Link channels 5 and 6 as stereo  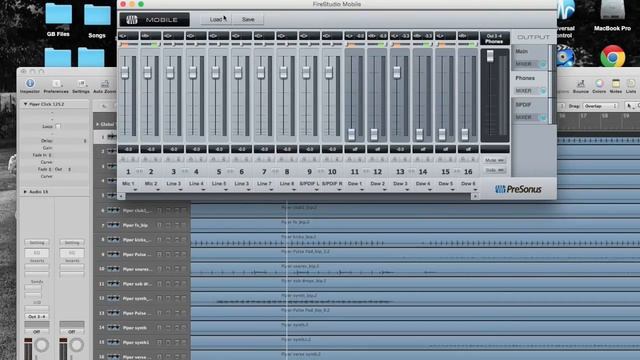[230, 172]
